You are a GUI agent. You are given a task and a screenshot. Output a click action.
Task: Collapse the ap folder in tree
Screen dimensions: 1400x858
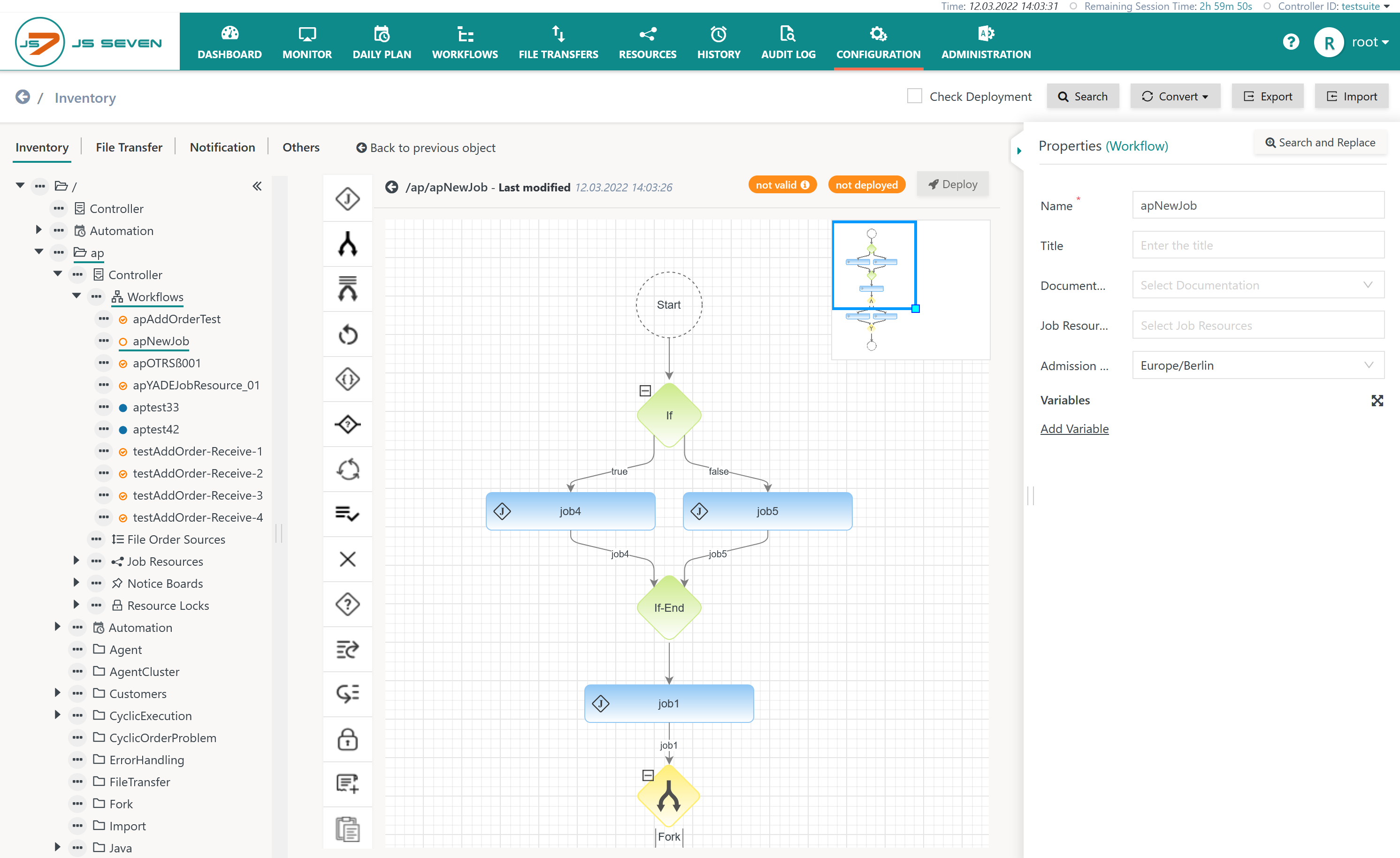[x=38, y=251]
